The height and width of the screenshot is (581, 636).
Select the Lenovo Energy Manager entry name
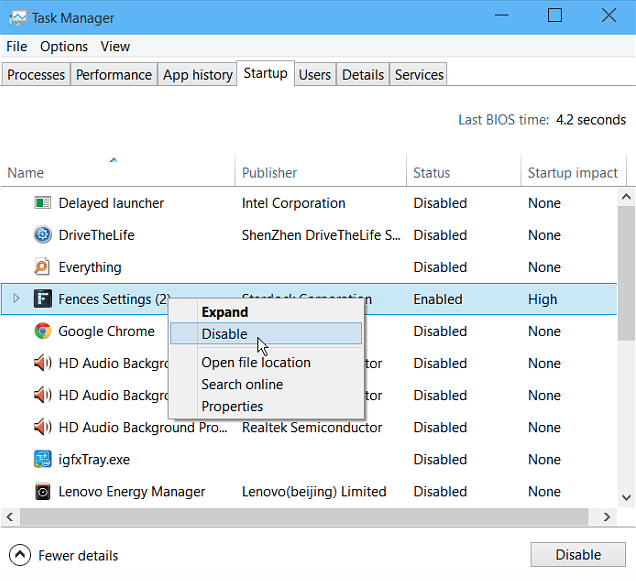(x=132, y=491)
